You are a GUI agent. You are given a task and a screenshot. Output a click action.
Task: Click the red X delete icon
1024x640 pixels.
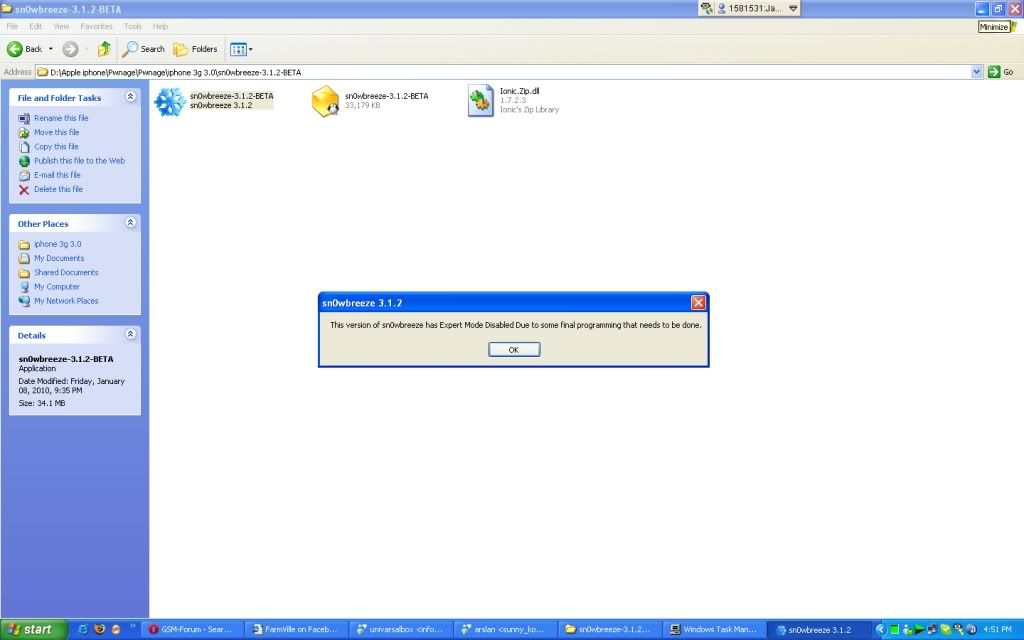click(x=24, y=190)
